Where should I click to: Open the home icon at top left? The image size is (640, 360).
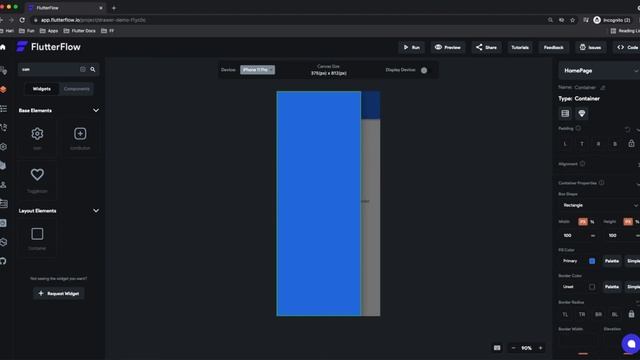(3, 47)
